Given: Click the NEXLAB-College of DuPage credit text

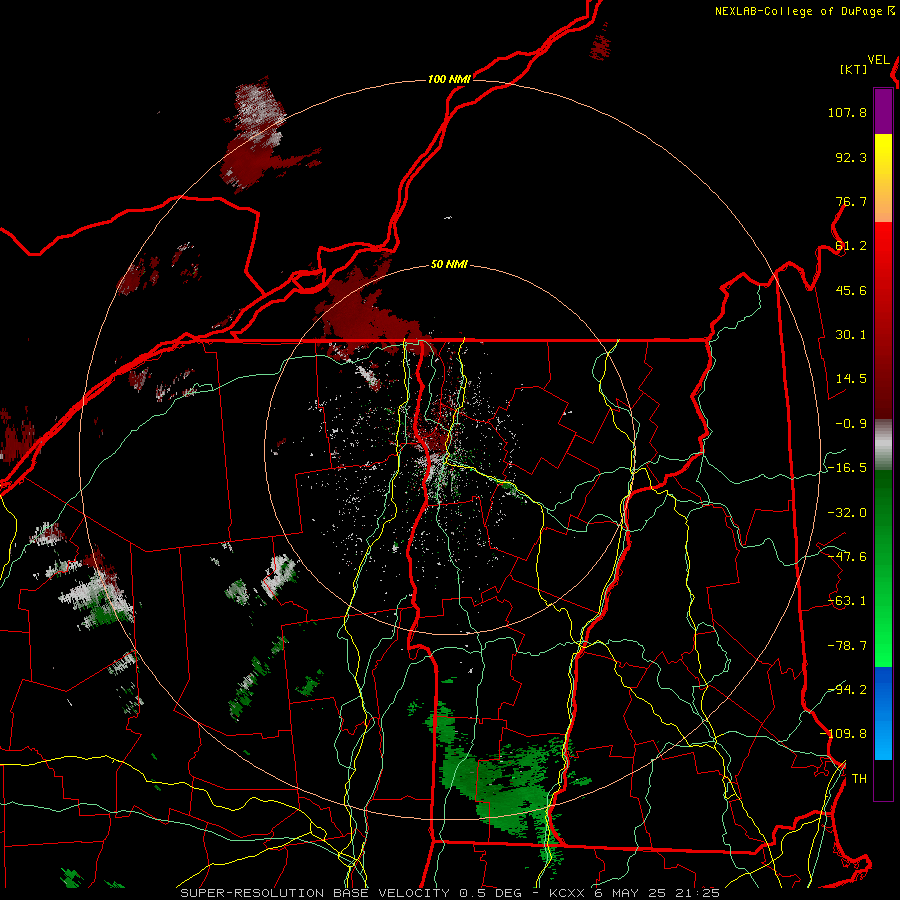Looking at the screenshot, I should click(804, 11).
